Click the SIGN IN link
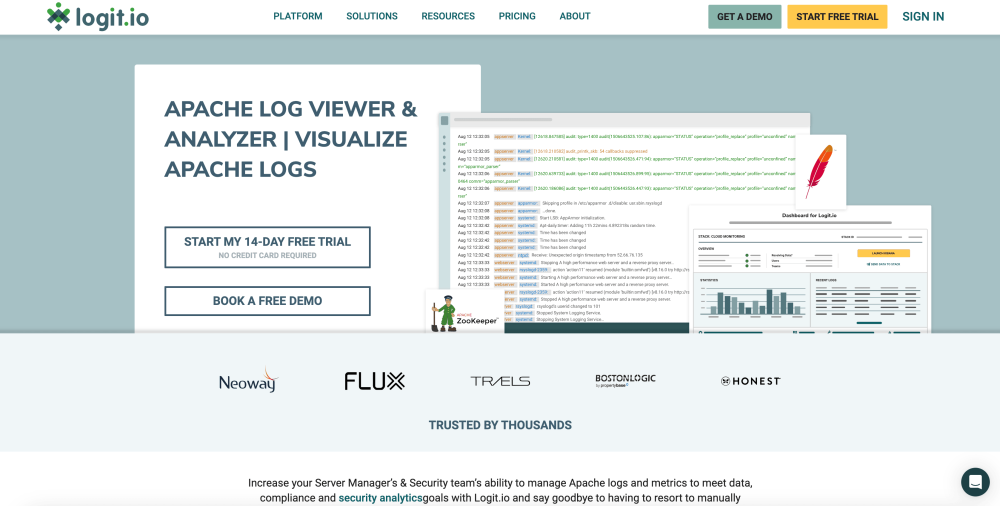1000x506 pixels. point(923,17)
